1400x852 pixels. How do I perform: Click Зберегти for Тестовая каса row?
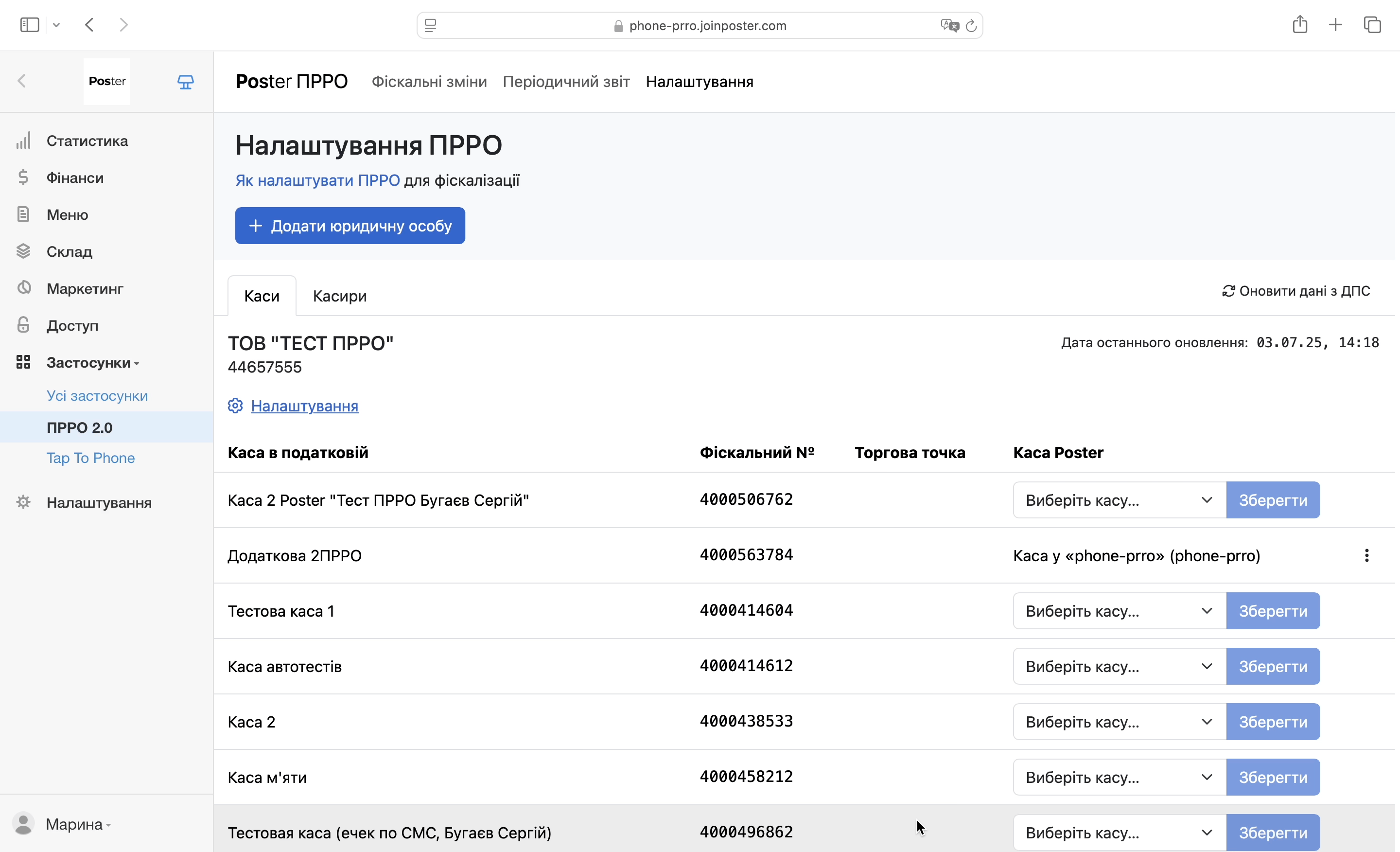pyautogui.click(x=1273, y=833)
